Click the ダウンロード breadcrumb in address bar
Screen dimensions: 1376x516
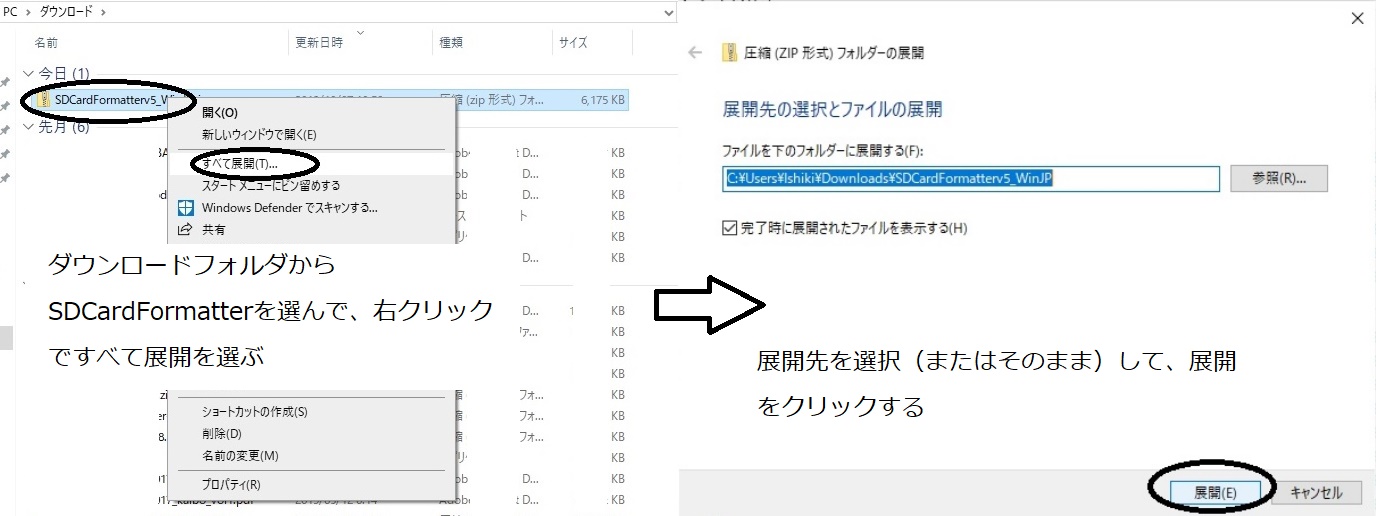(x=68, y=12)
